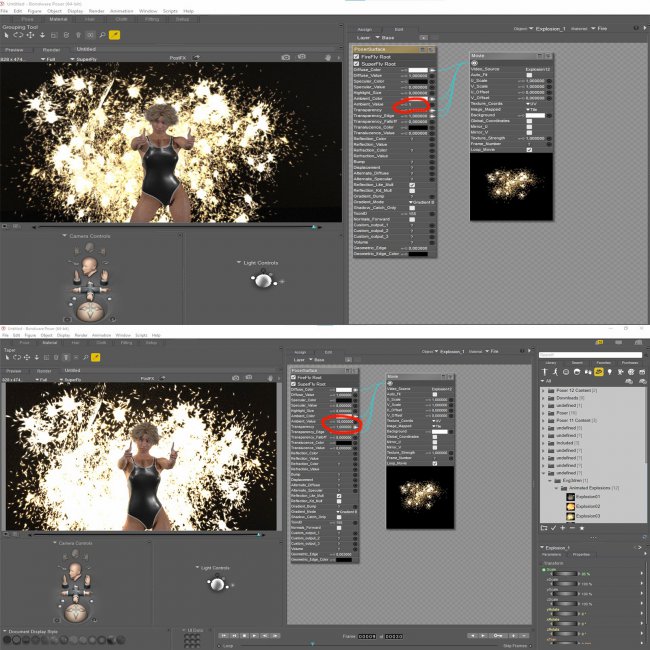The image size is (650, 650).
Task: Click the star favorite icon below library list
Action: pyautogui.click(x=582, y=528)
